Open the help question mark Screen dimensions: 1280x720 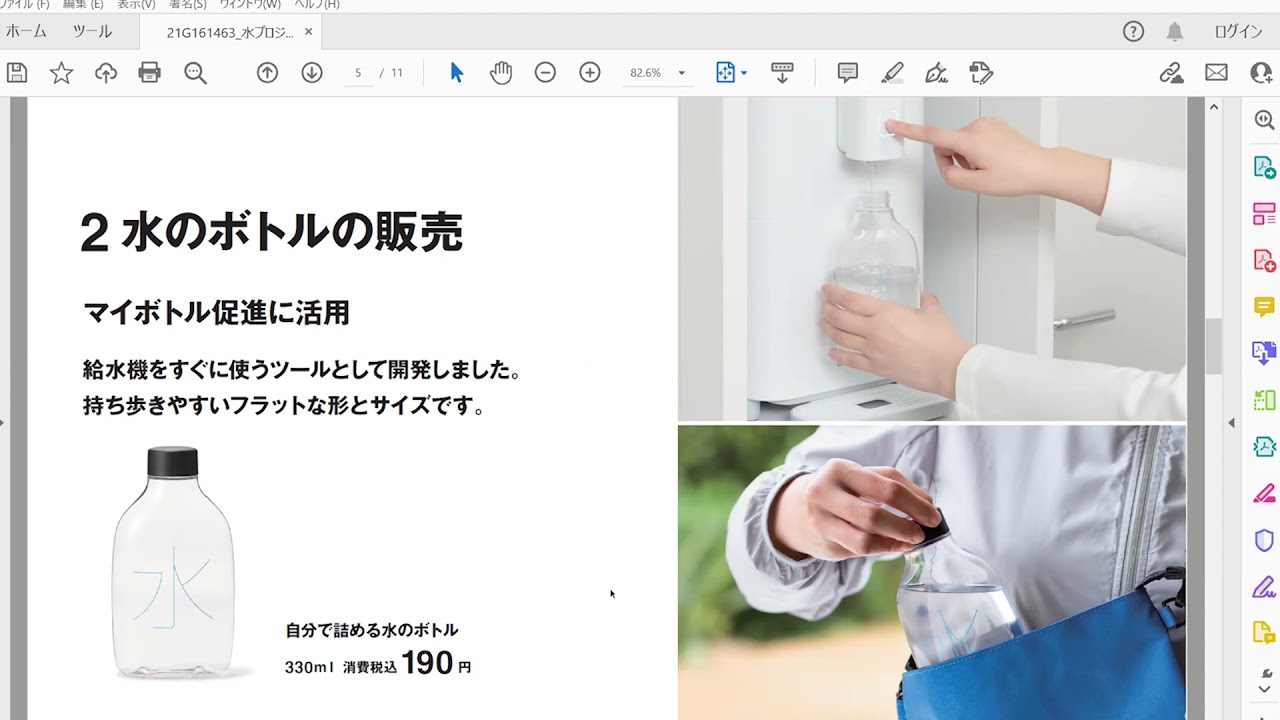point(1133,32)
